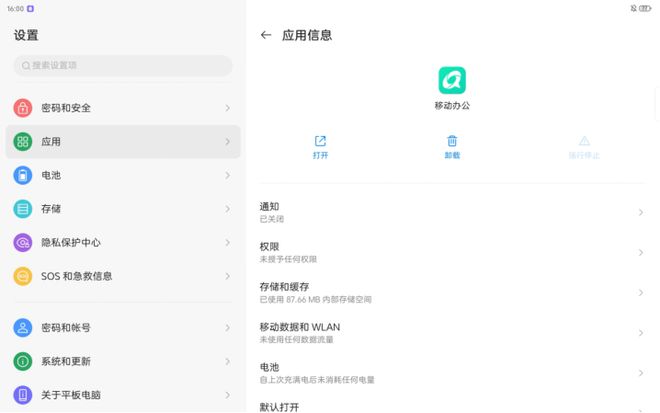Click the 移动办公 app name
Viewport: 660px width, 413px height.
click(x=452, y=106)
